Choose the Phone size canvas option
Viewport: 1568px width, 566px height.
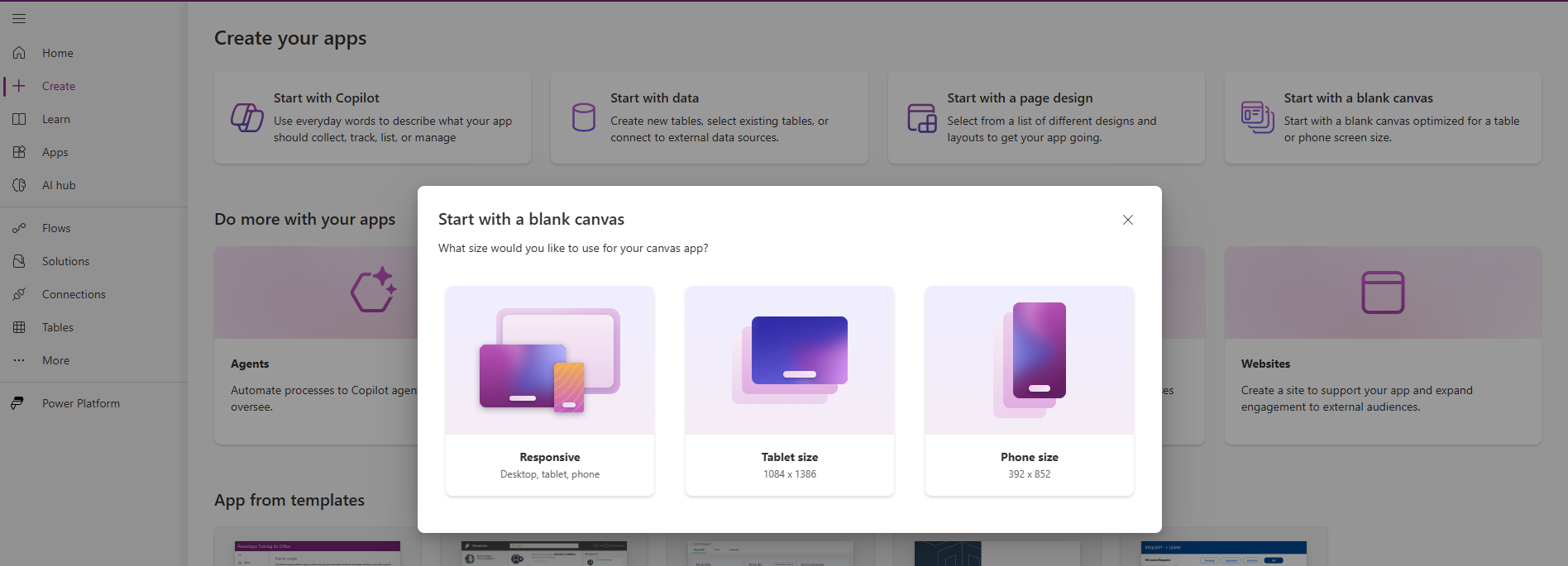click(x=1030, y=391)
